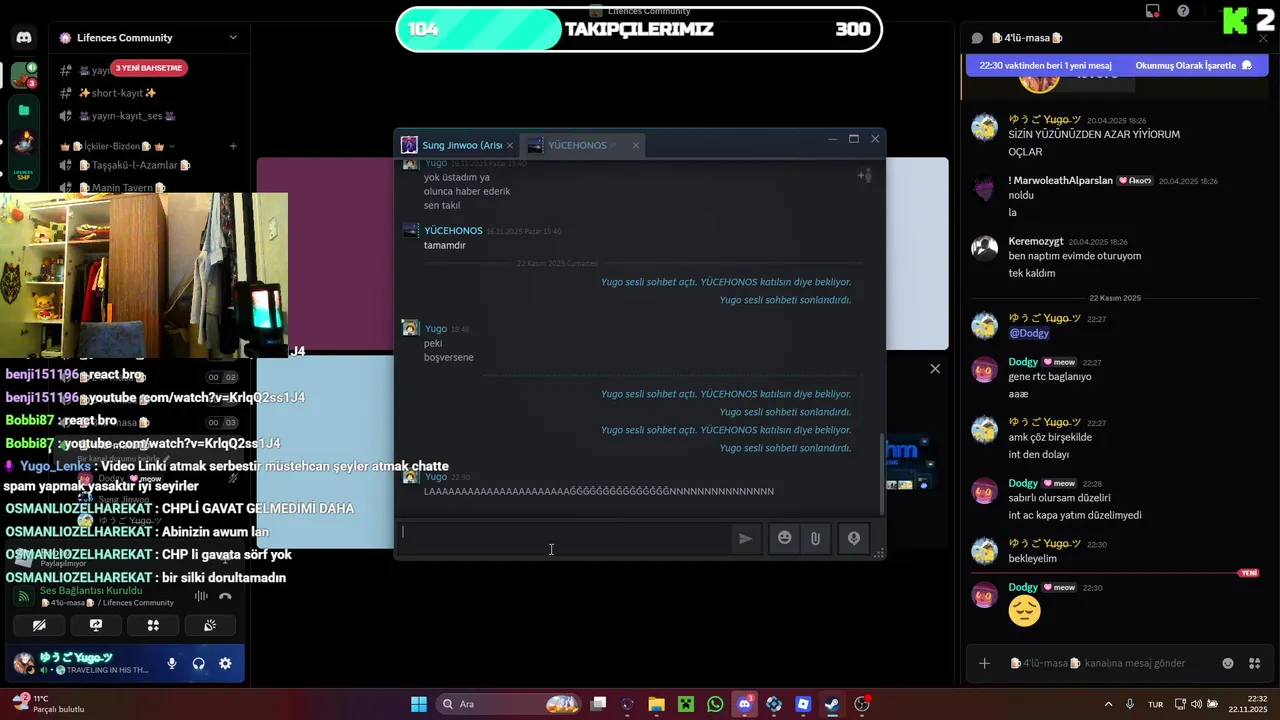Open Steam from the taskbar

coord(832,704)
